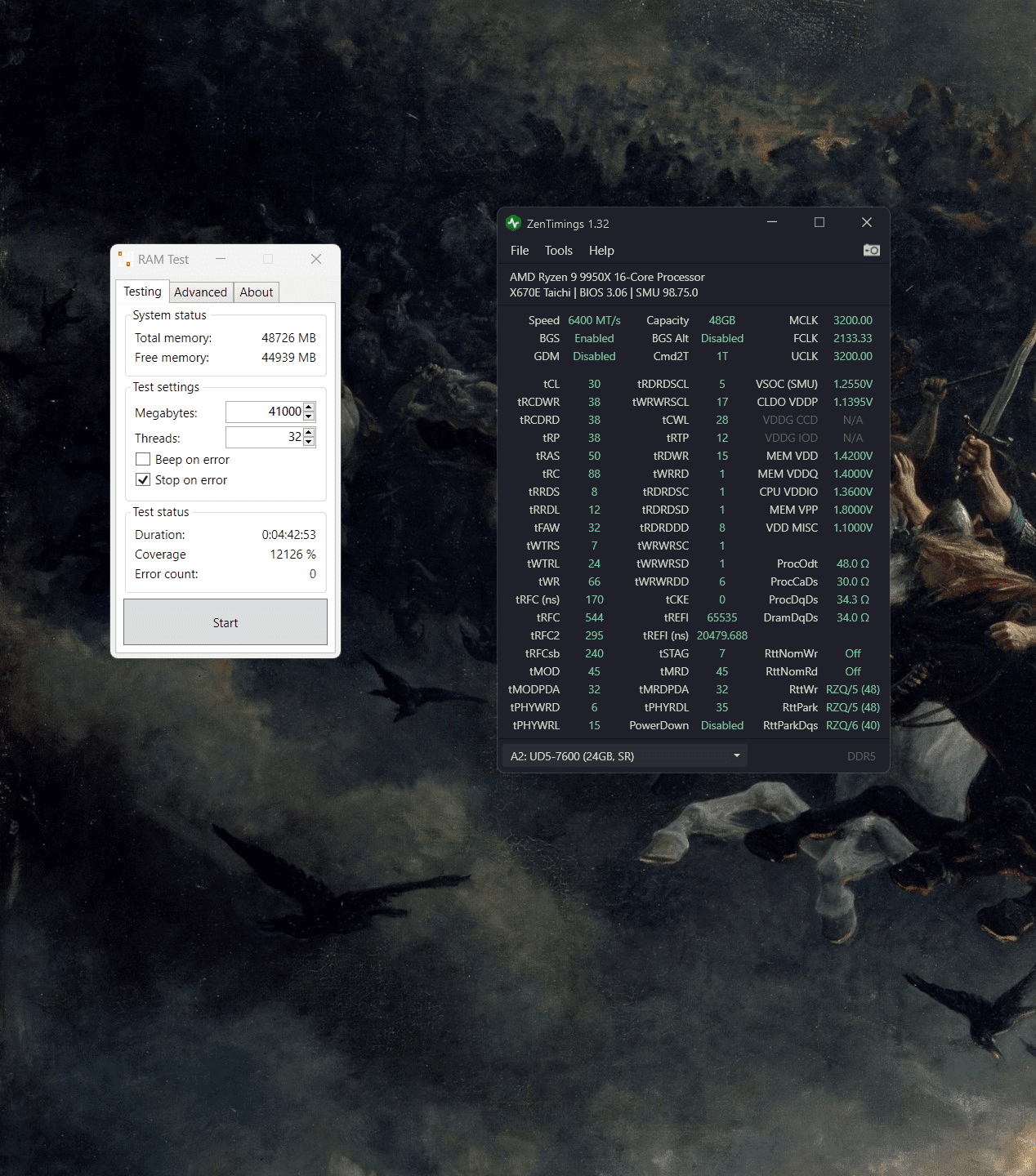Open the Help menu in ZenTimings
The height and width of the screenshot is (1176, 1036).
click(x=601, y=251)
